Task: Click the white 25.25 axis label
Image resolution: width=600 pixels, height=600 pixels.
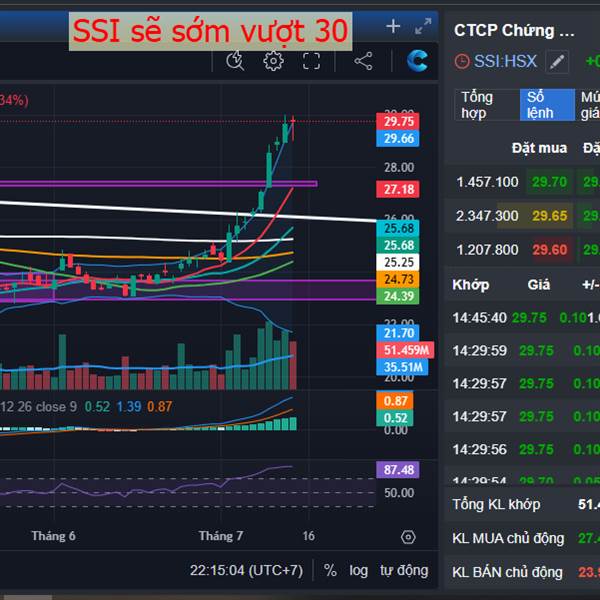Action: coord(398,262)
